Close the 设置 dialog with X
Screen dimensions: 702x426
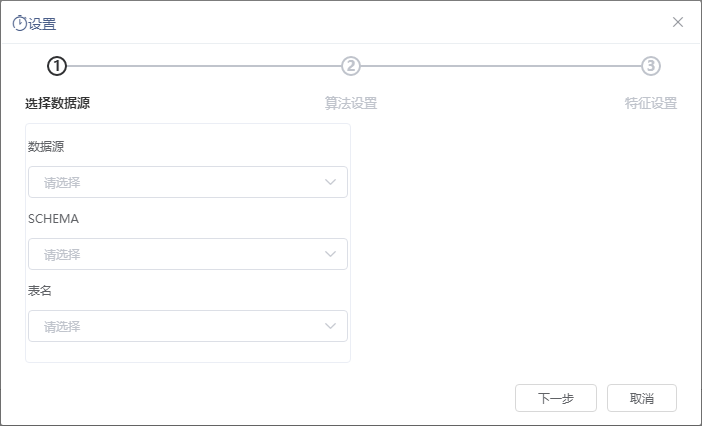pos(678,22)
